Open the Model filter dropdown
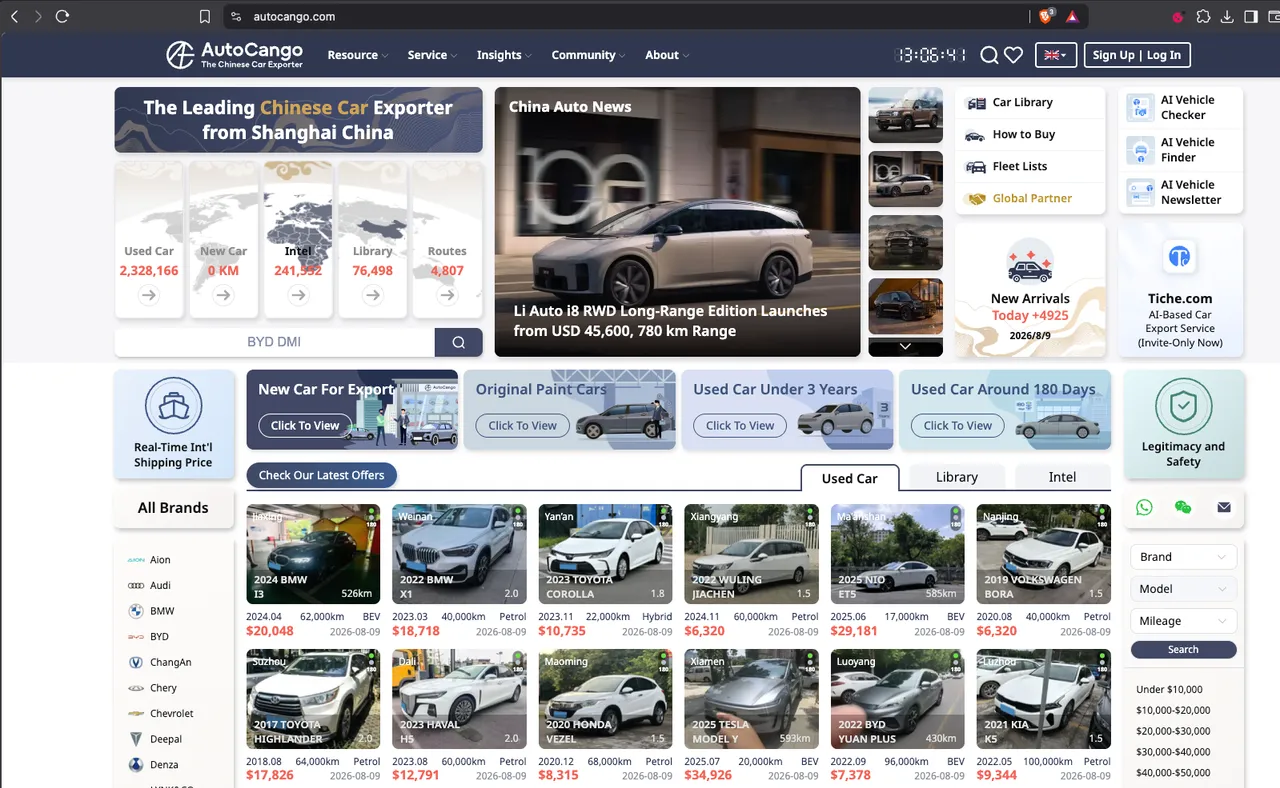Viewport: 1280px width, 788px height. pyautogui.click(x=1183, y=589)
